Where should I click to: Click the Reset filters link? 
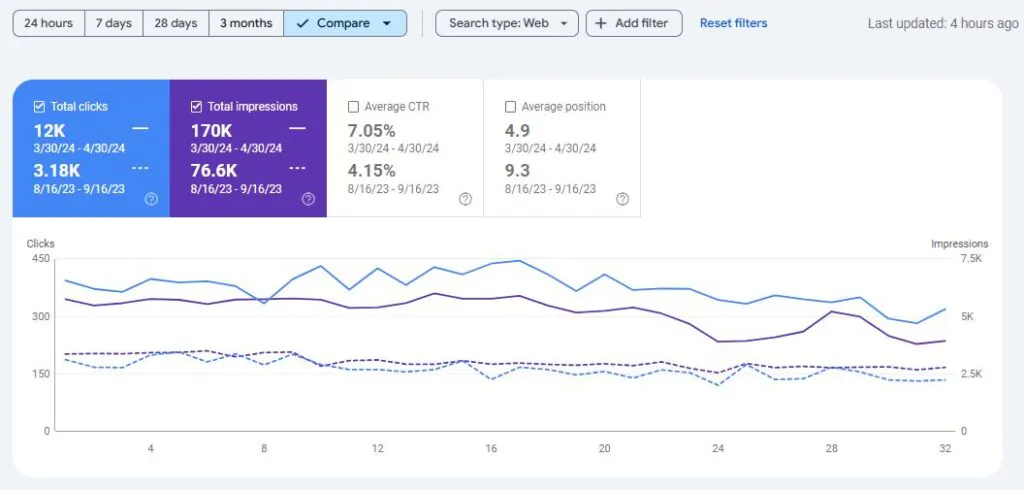[x=733, y=24]
